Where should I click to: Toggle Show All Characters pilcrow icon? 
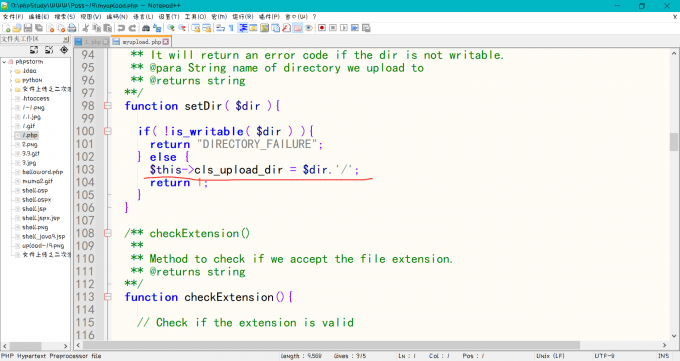pos(231,28)
